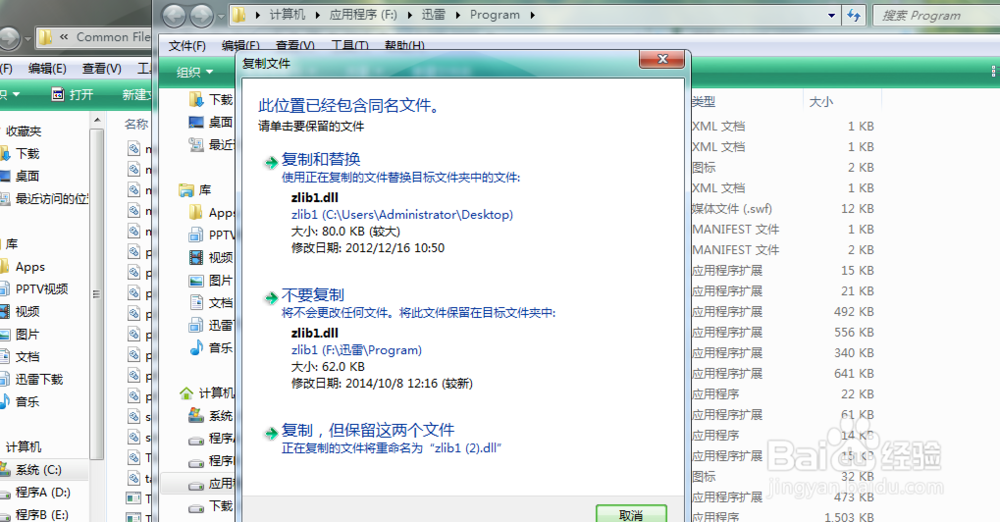This screenshot has width=1000, height=522.
Task: Open 编辑(E) menu in Program window
Action: coord(240,46)
